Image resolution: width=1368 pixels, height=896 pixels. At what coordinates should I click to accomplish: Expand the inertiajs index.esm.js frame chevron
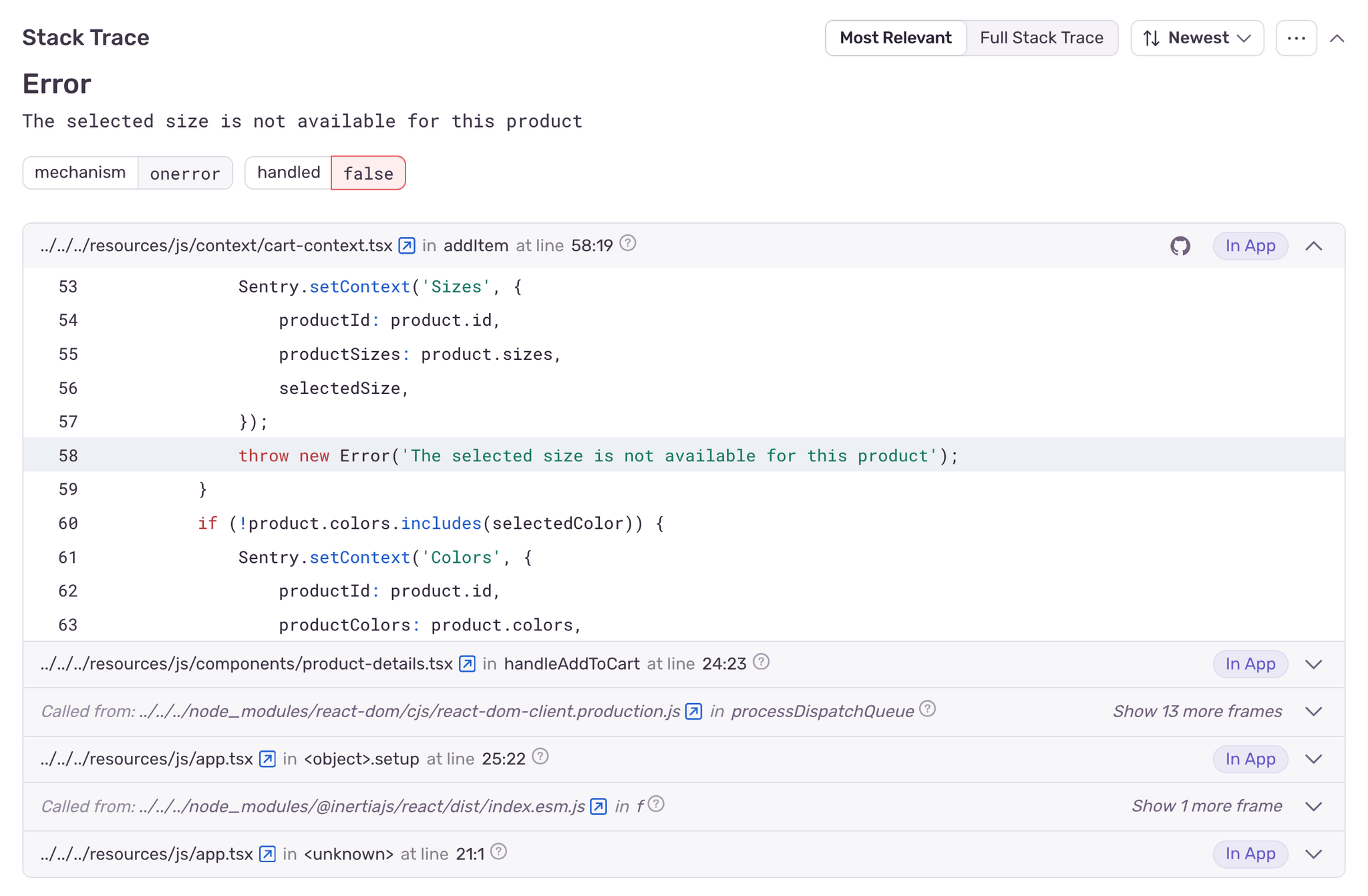1314,807
